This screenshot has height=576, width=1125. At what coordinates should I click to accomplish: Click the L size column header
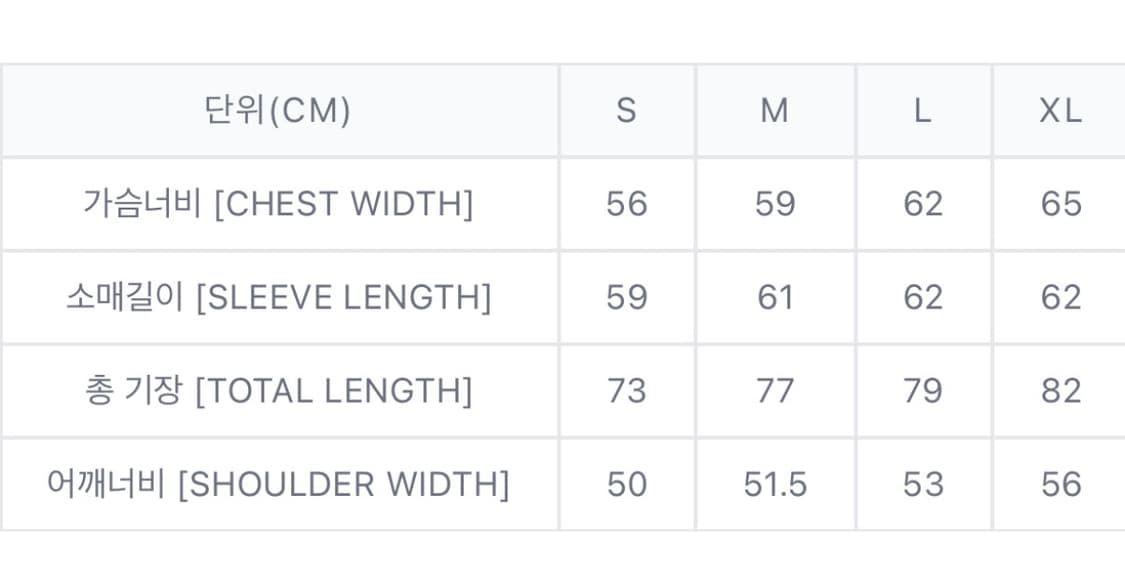coord(922,110)
